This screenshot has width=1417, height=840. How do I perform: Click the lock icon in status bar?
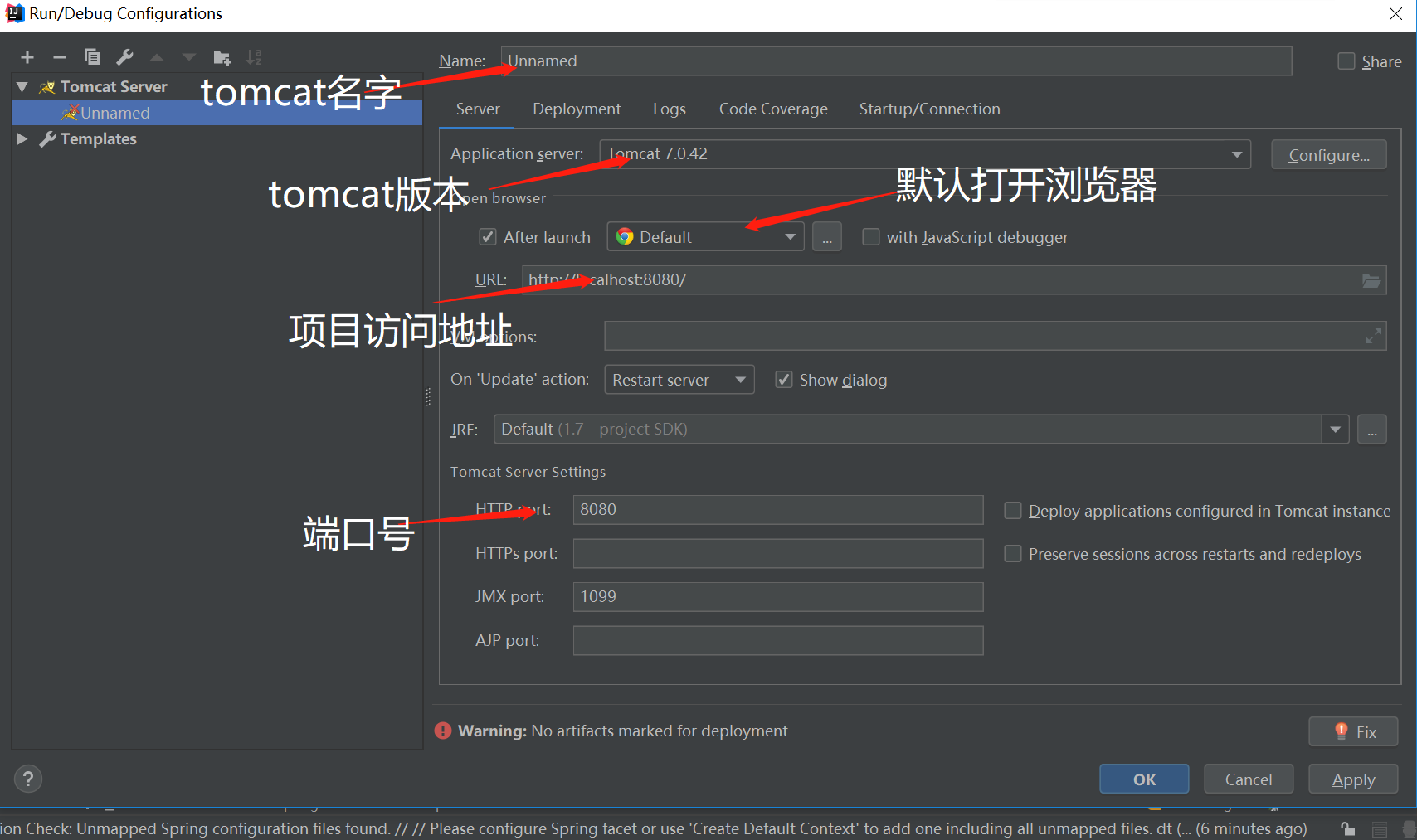[1347, 828]
